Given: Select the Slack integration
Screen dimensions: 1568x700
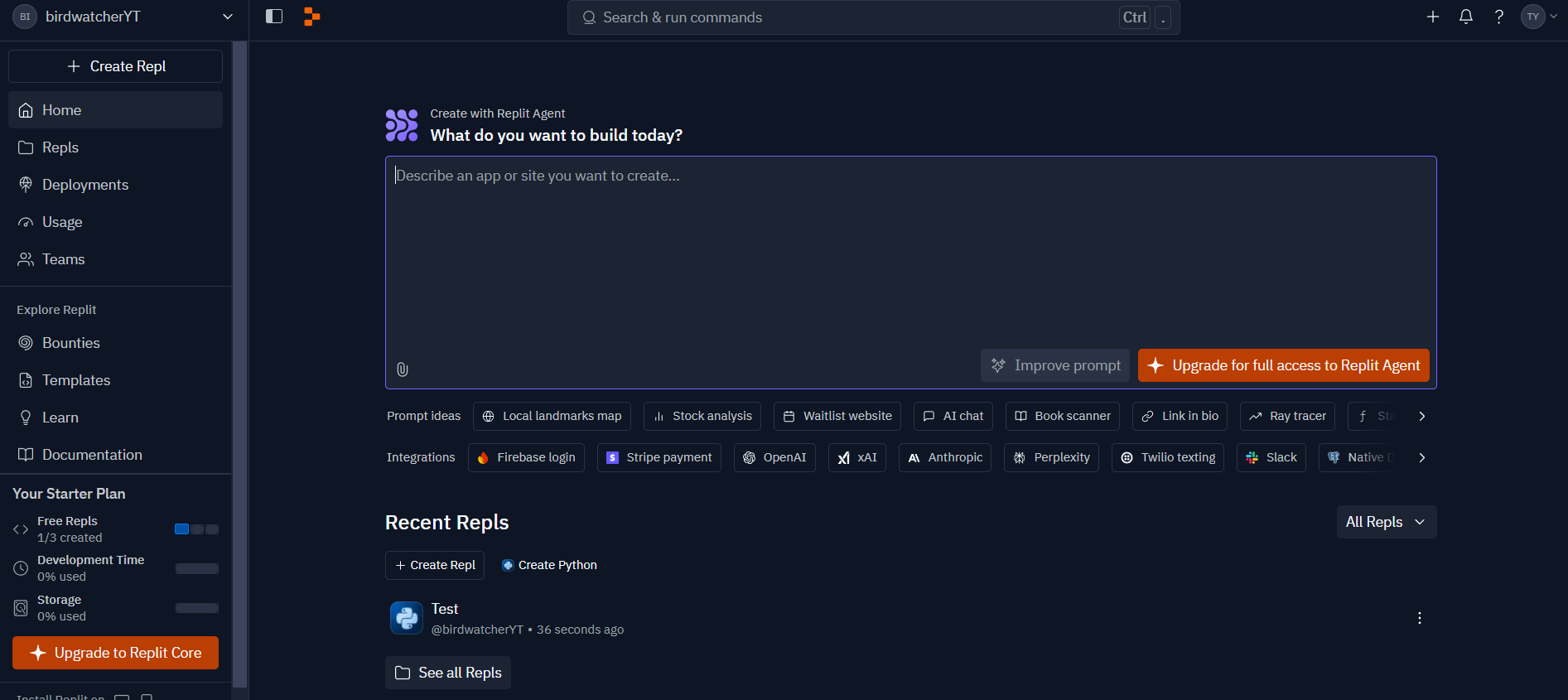Looking at the screenshot, I should (x=1271, y=457).
